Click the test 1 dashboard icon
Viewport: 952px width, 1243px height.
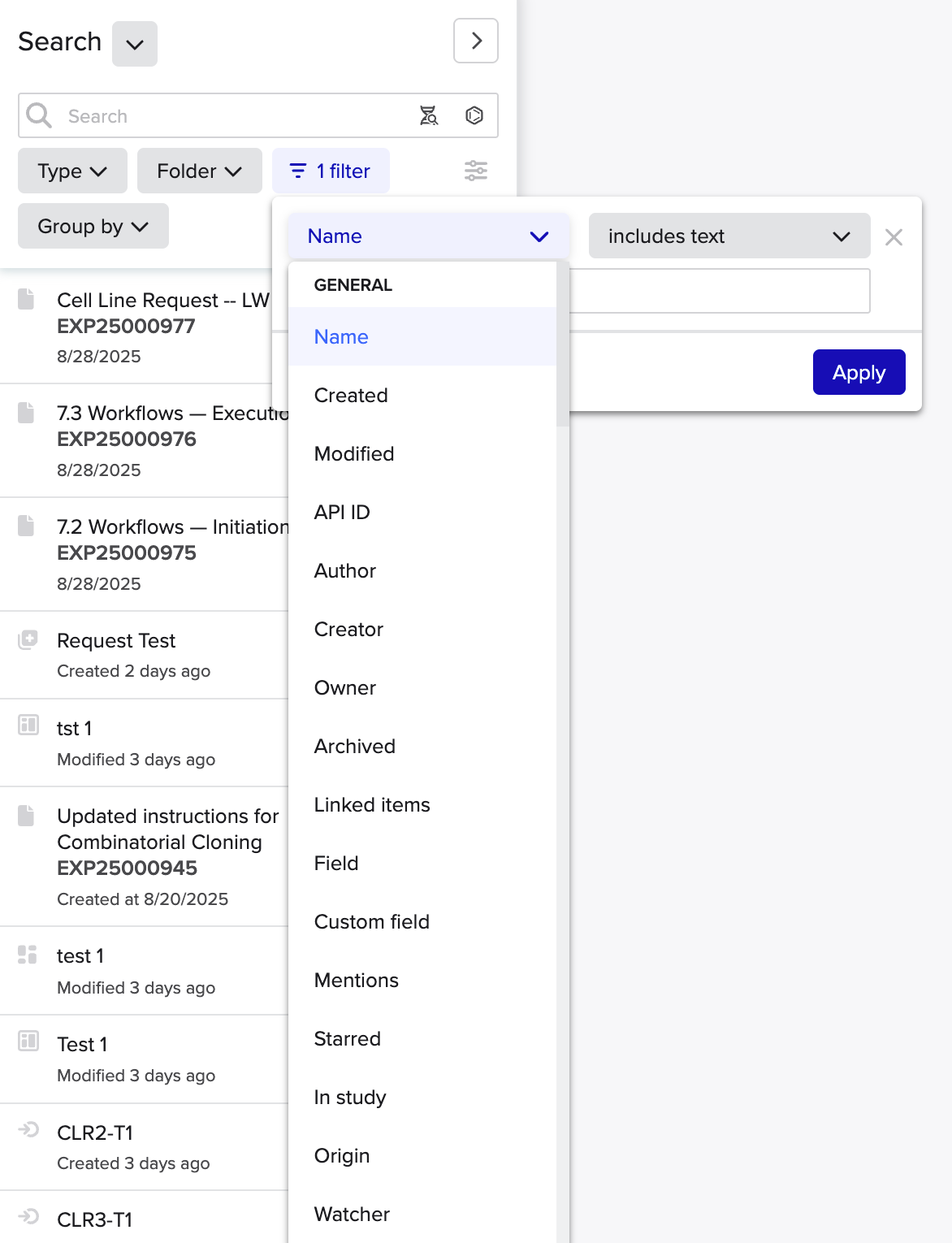[x=28, y=954]
